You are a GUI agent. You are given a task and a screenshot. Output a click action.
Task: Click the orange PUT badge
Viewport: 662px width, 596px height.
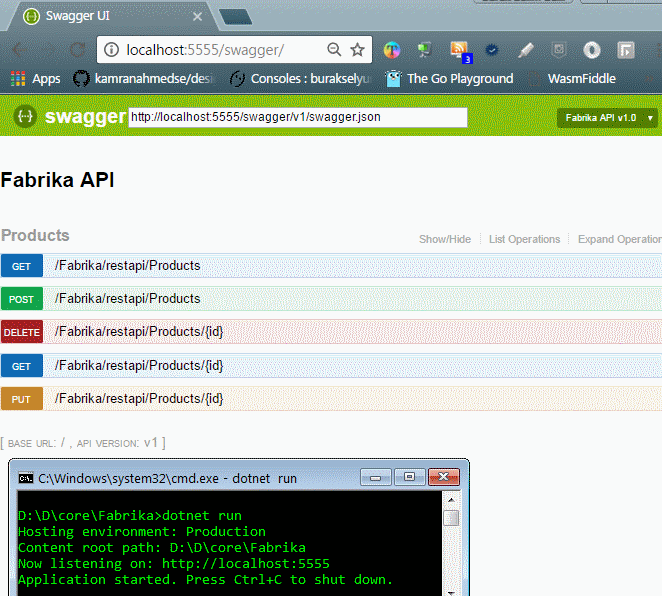click(22, 399)
